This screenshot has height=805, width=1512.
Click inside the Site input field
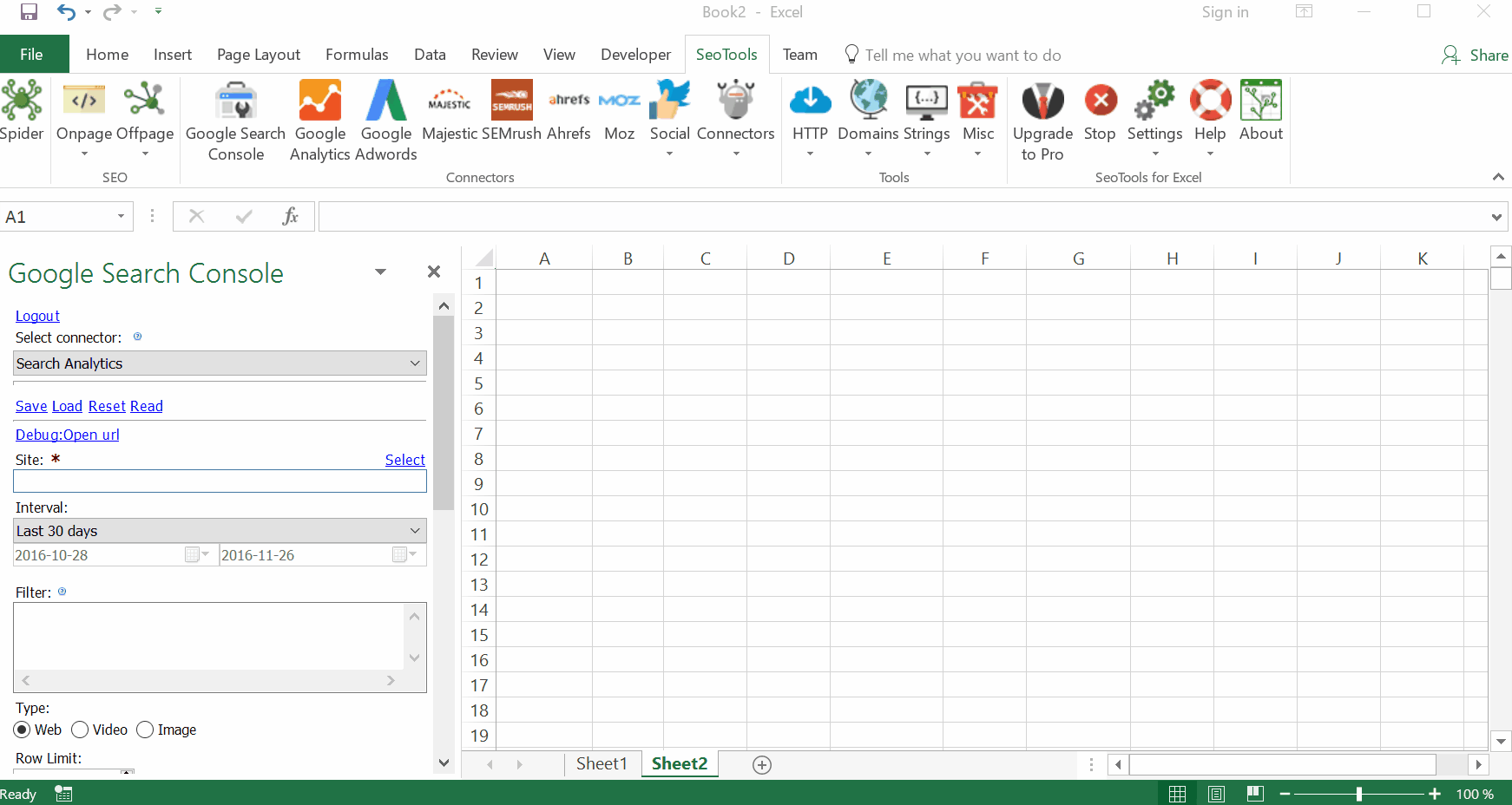coord(217,481)
